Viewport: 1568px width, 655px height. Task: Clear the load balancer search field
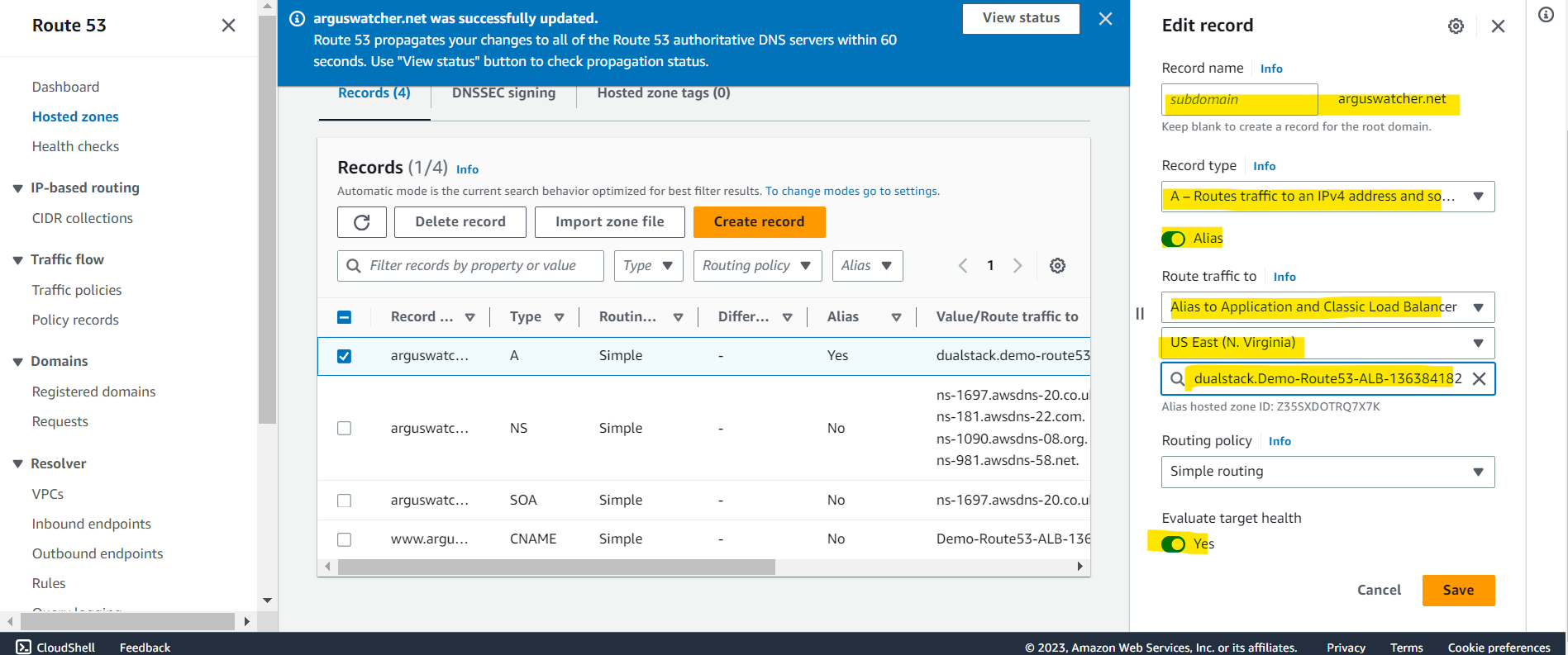[1480, 379]
